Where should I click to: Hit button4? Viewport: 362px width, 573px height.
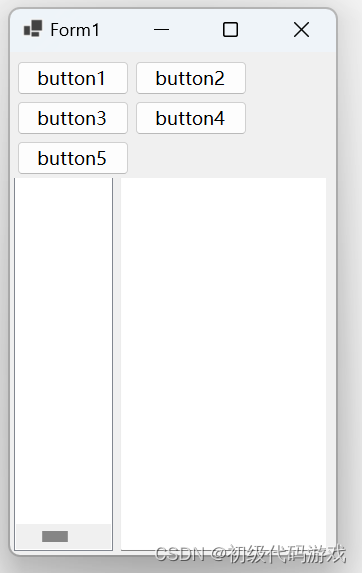[191, 118]
